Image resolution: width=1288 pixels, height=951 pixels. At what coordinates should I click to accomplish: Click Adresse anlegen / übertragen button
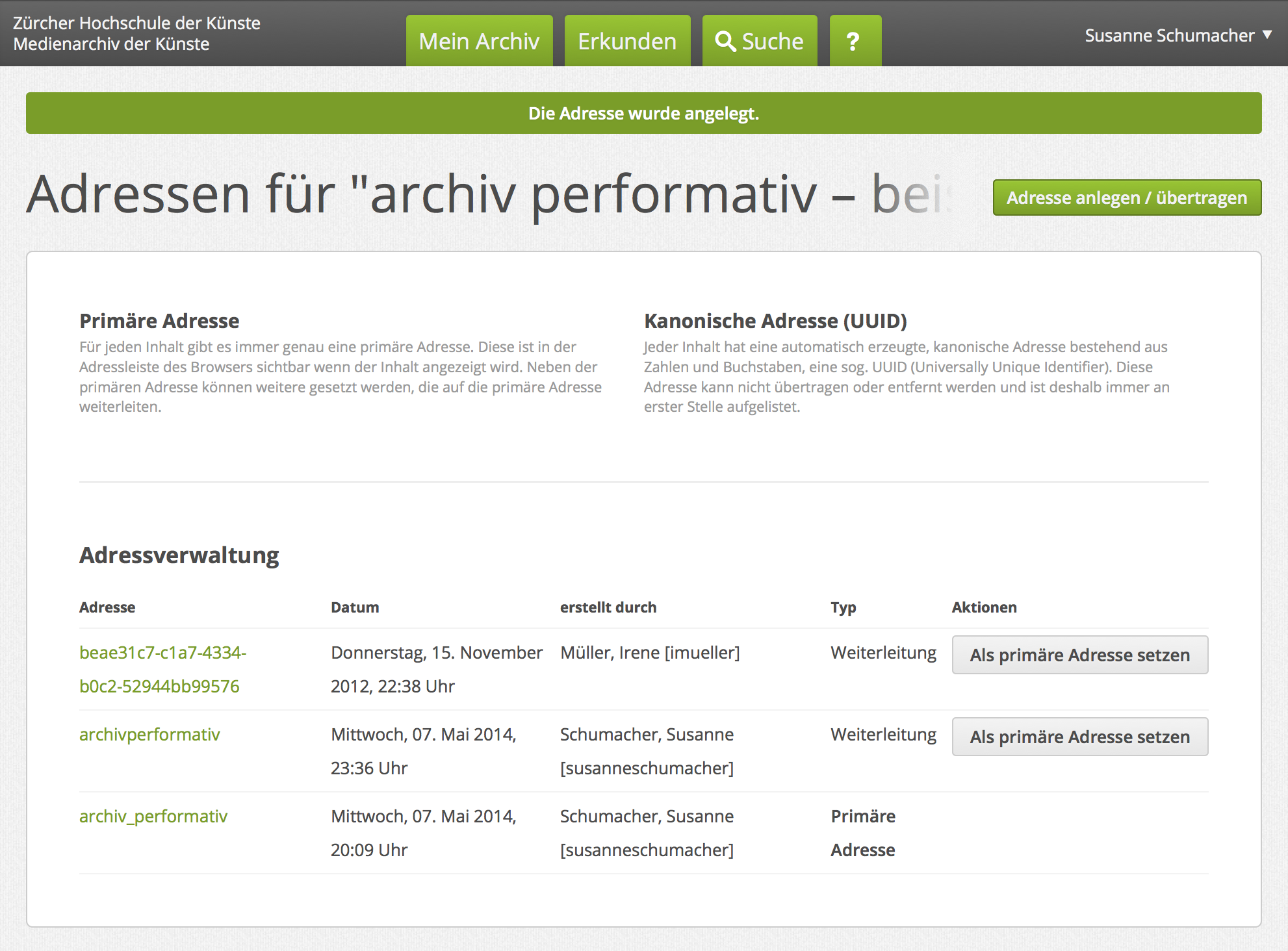click(1126, 197)
